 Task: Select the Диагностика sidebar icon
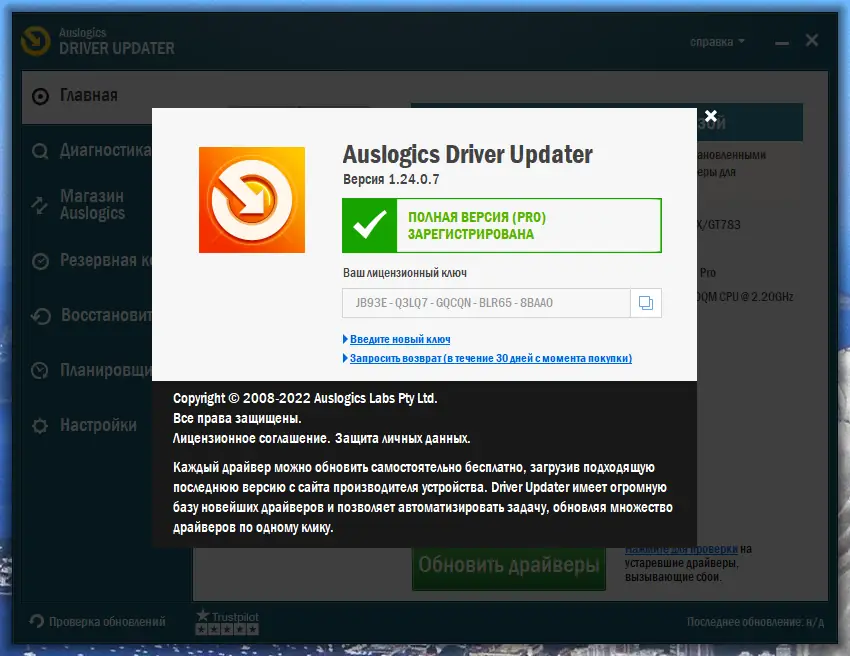40,151
